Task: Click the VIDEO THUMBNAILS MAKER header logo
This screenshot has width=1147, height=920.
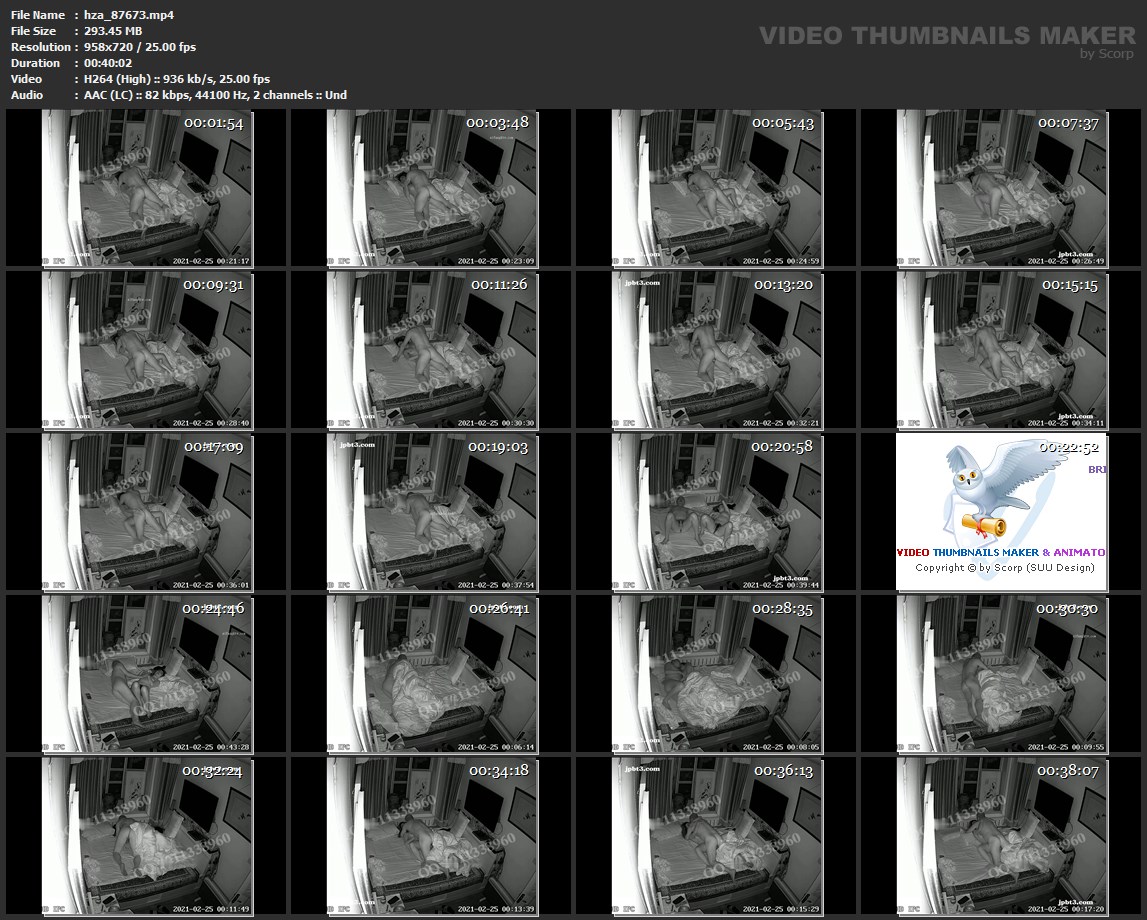Action: click(x=946, y=36)
